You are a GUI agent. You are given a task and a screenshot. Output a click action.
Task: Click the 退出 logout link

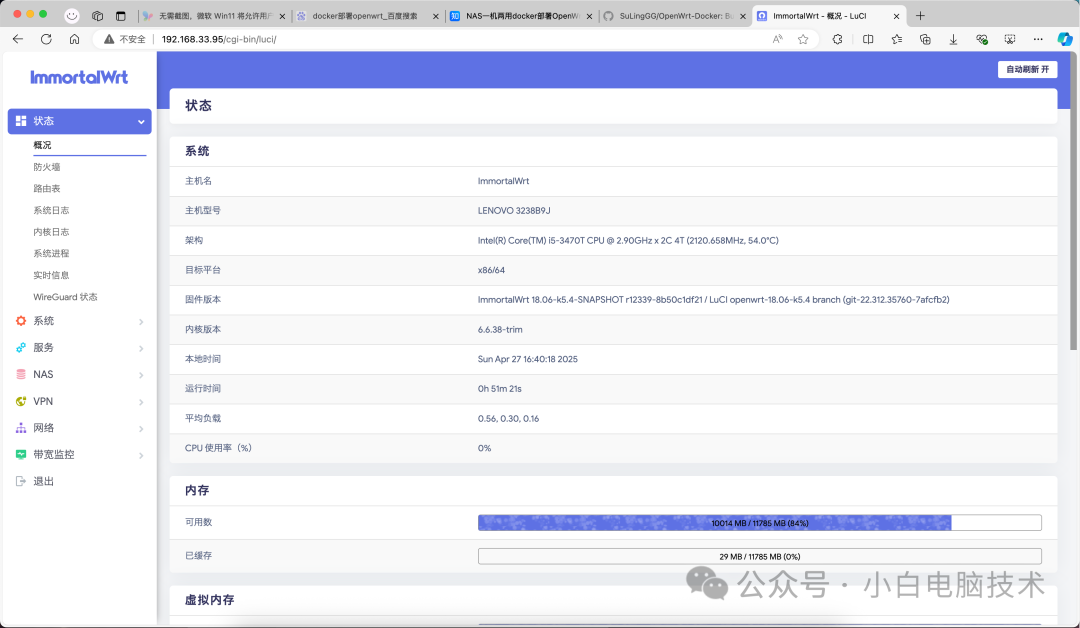pyautogui.click(x=43, y=481)
